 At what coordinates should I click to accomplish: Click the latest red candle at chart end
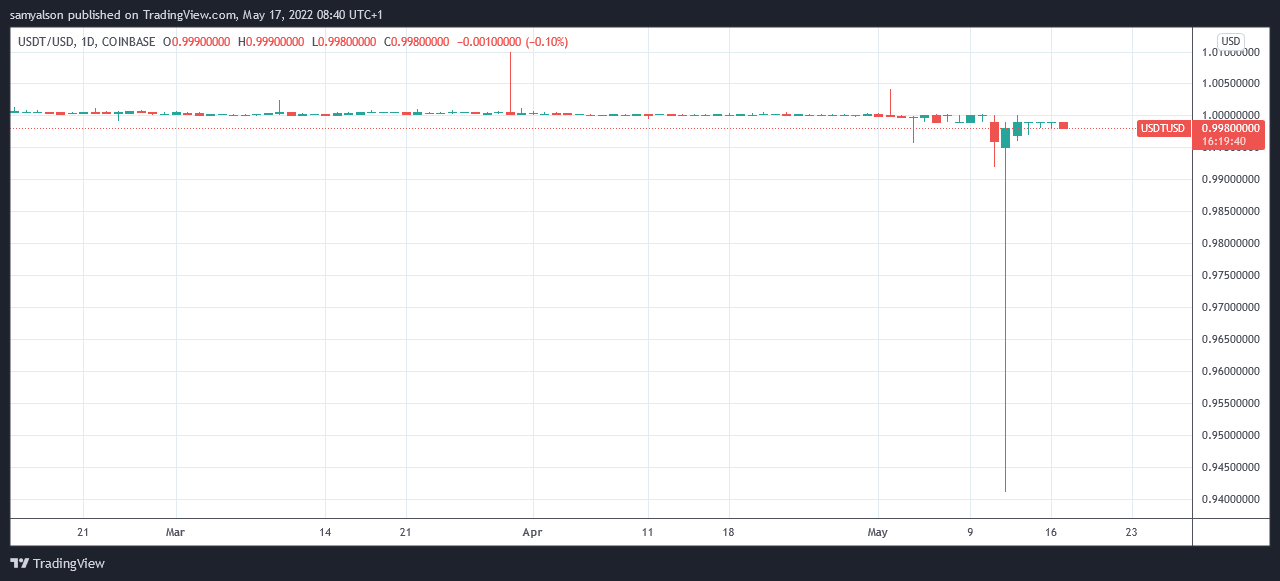pyautogui.click(x=1064, y=125)
